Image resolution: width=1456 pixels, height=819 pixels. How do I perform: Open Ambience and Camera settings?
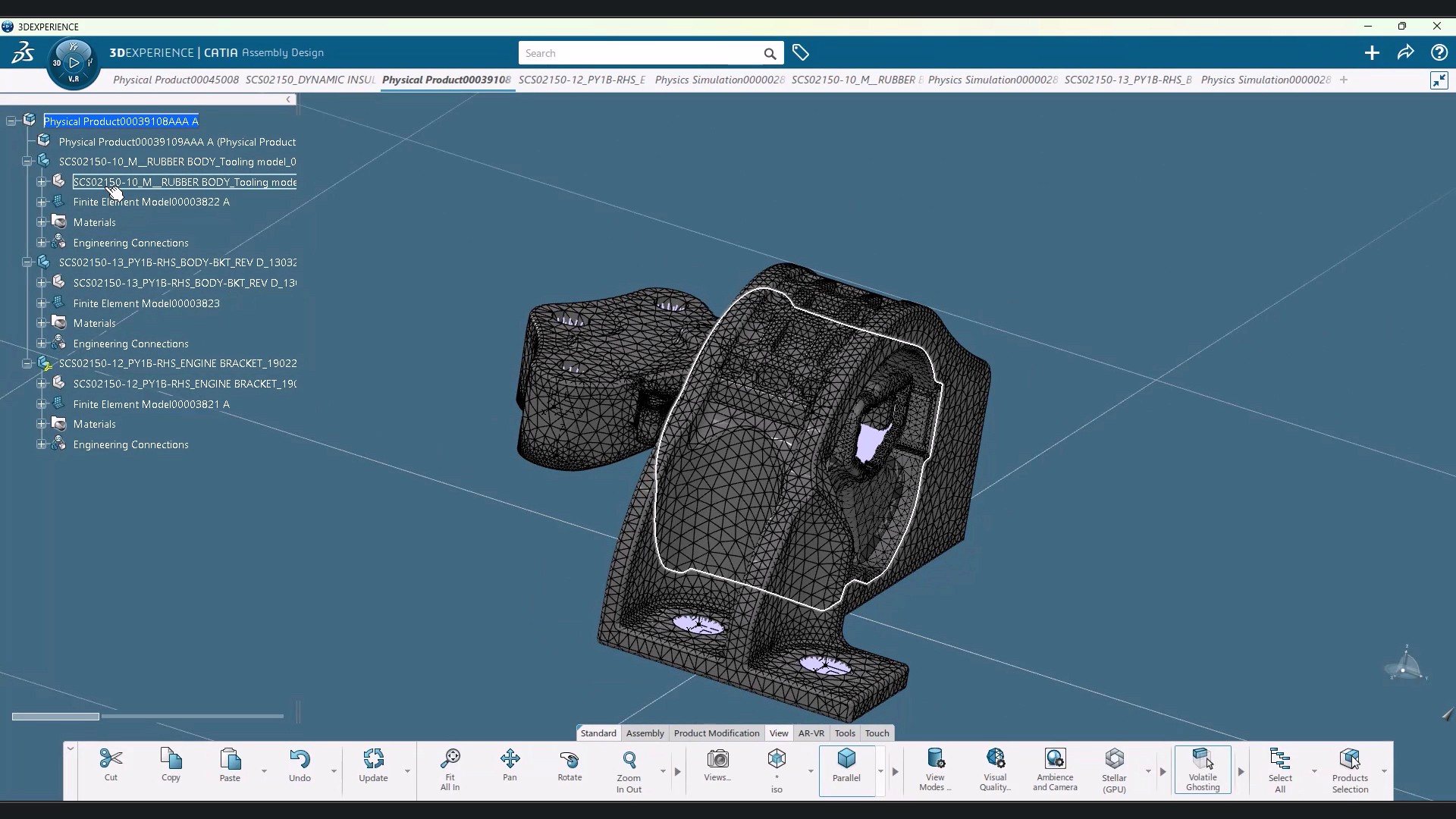point(1055,767)
